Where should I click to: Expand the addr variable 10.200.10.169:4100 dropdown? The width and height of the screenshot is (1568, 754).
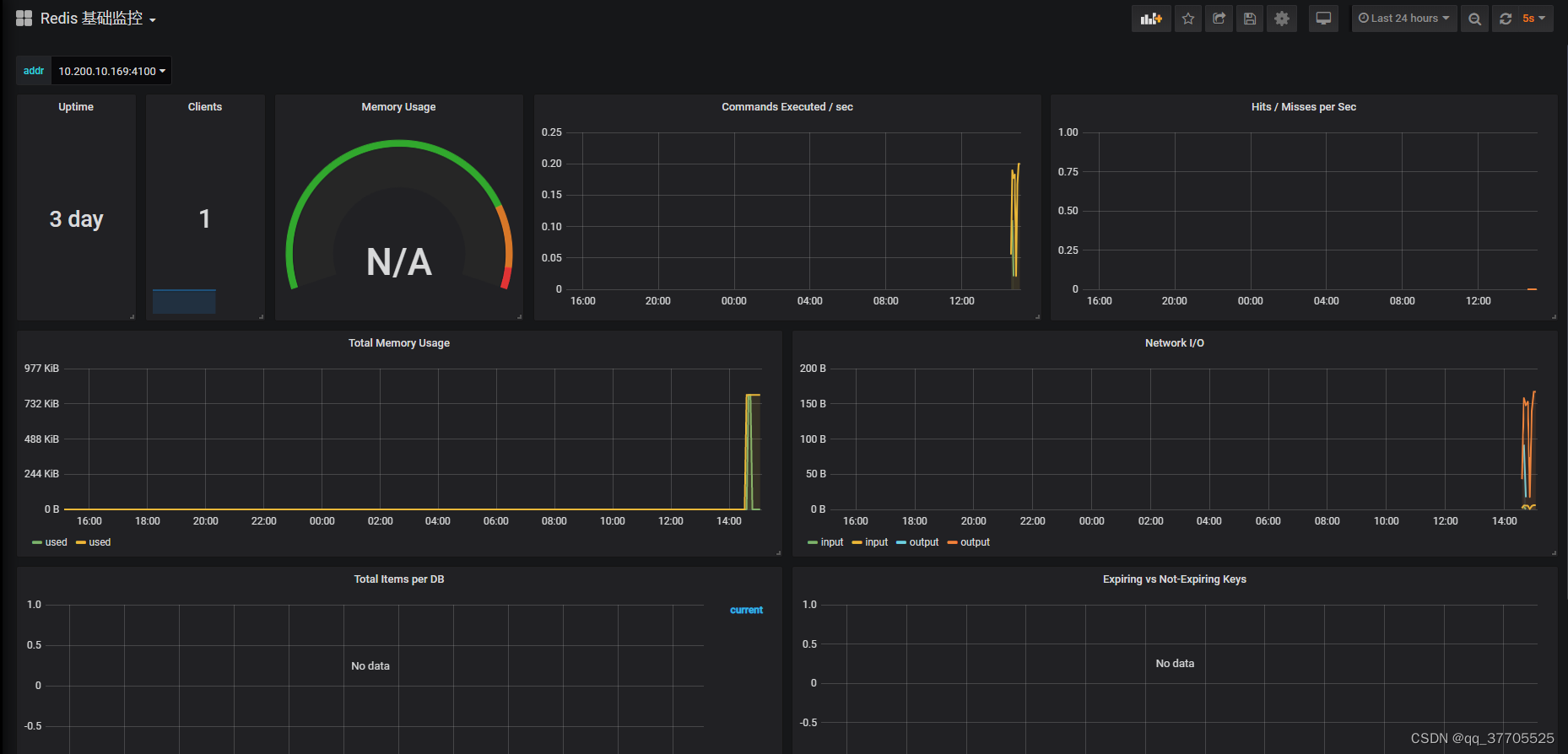(111, 71)
